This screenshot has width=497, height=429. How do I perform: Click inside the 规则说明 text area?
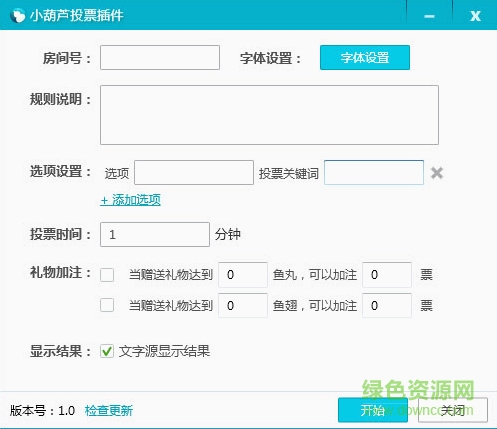[269, 115]
